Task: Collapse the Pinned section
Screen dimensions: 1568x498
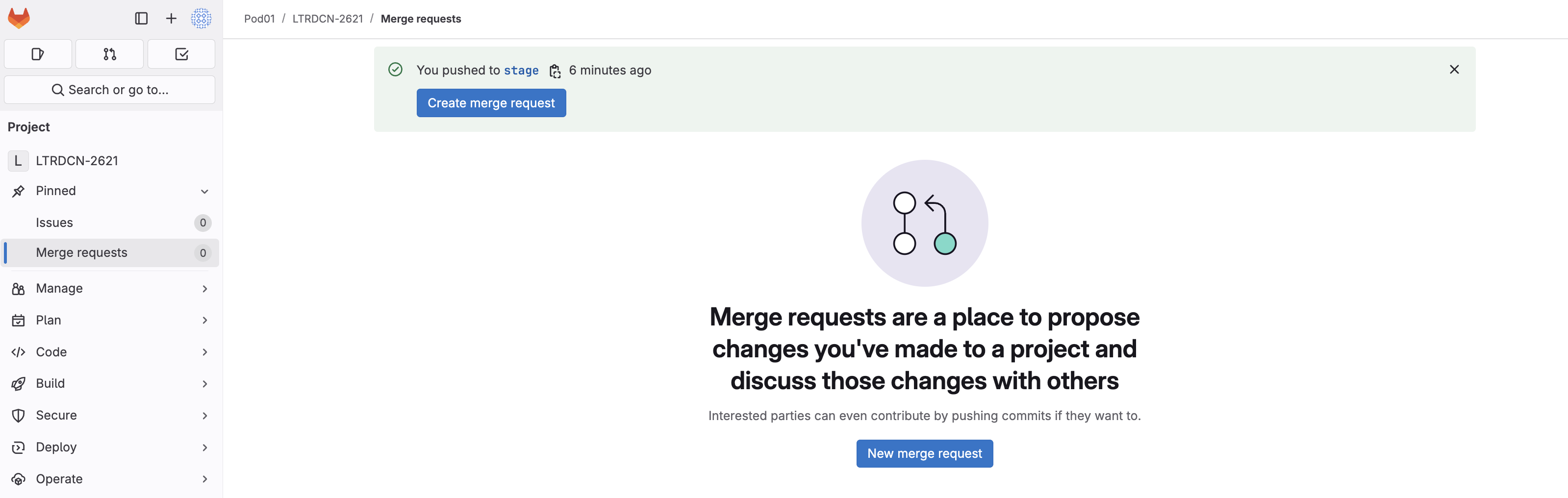Action: (204, 191)
